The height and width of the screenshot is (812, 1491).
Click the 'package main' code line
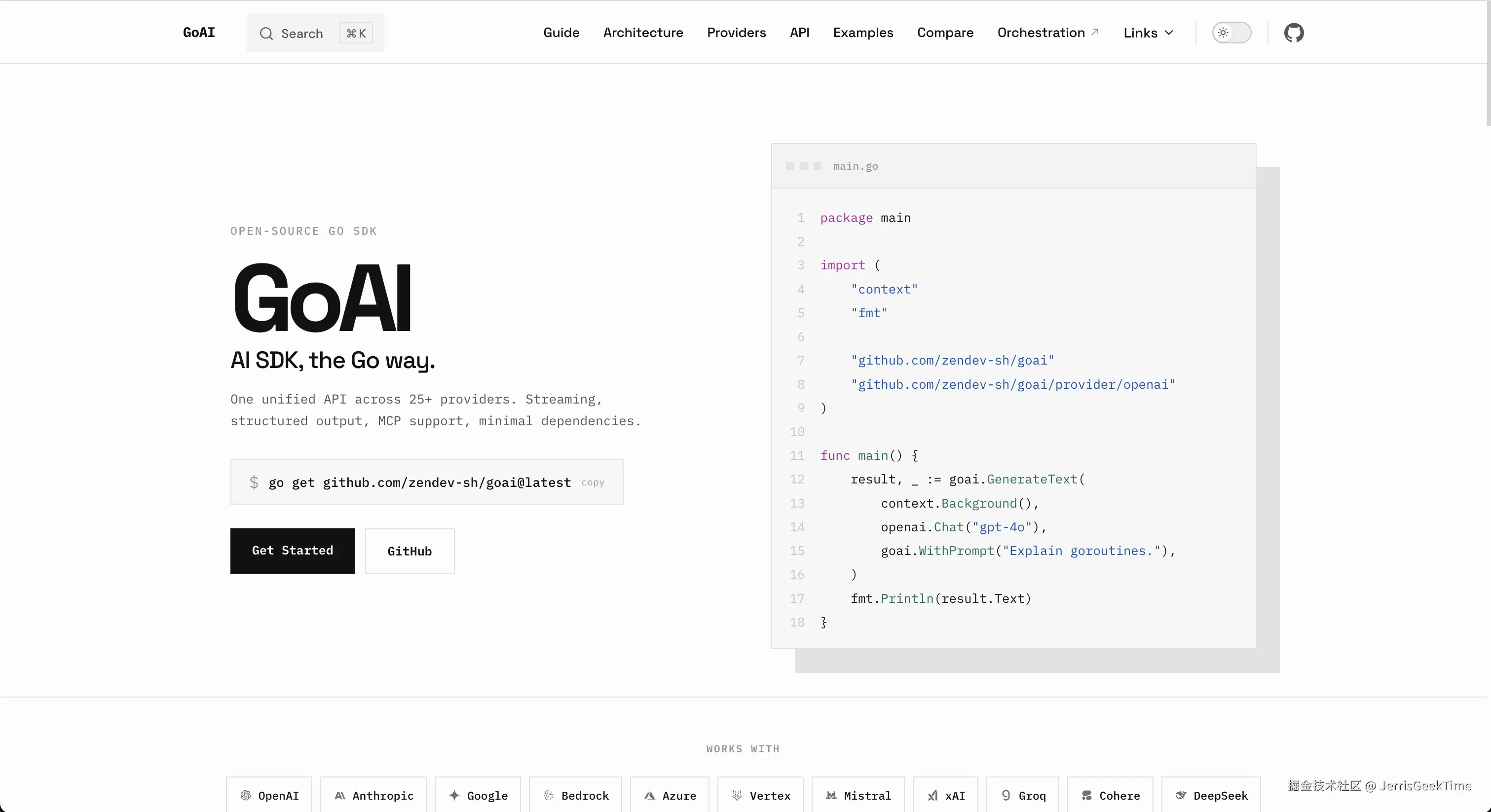[865, 218]
